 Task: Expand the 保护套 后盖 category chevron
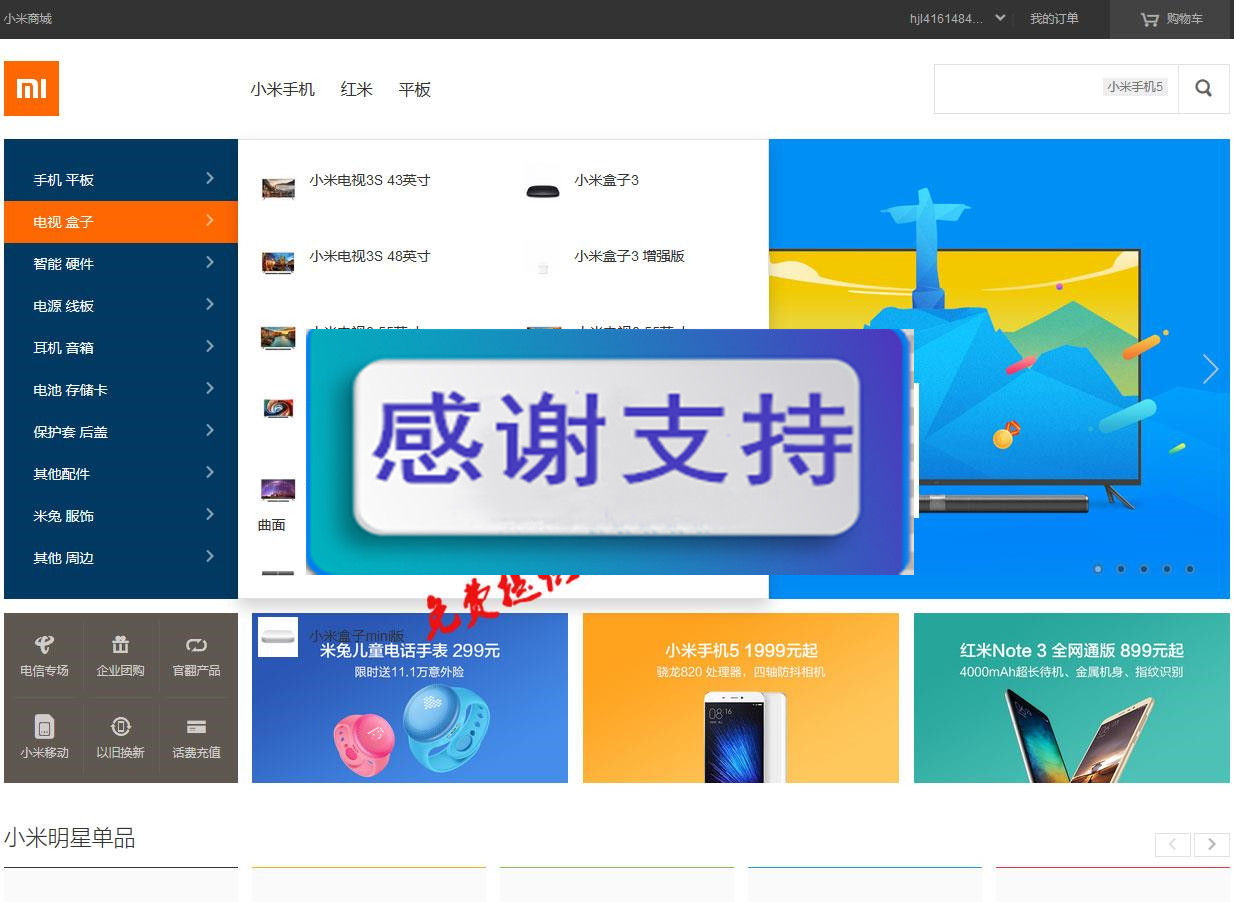point(210,430)
